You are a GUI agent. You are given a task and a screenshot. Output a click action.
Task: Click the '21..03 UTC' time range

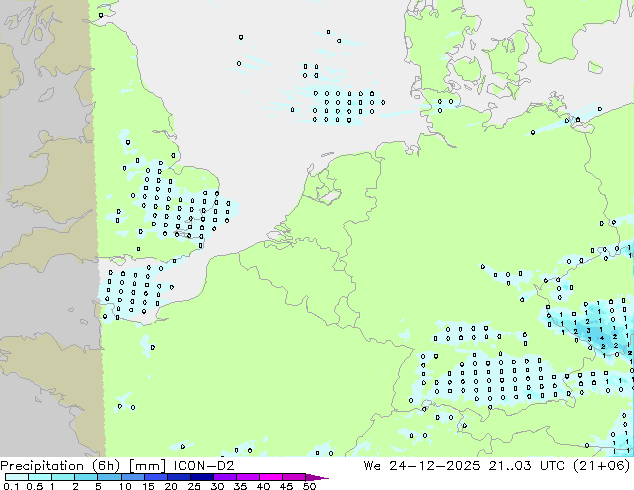[x=526, y=466]
